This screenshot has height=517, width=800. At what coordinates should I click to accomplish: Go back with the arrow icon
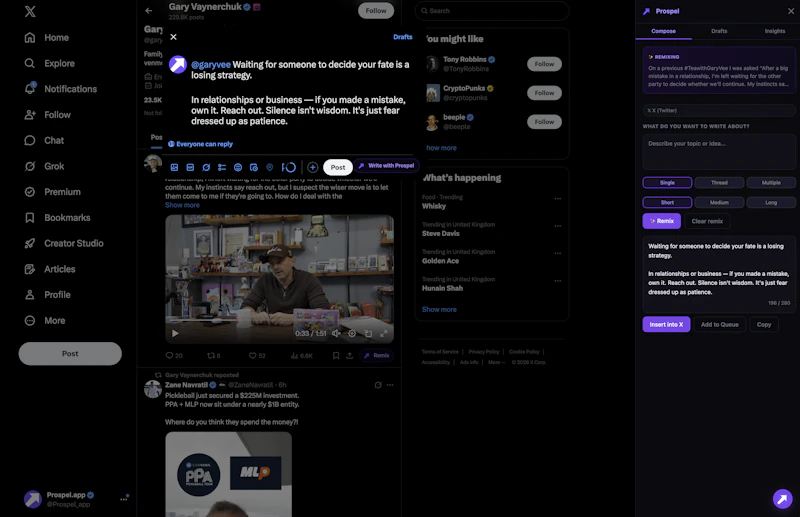148,10
